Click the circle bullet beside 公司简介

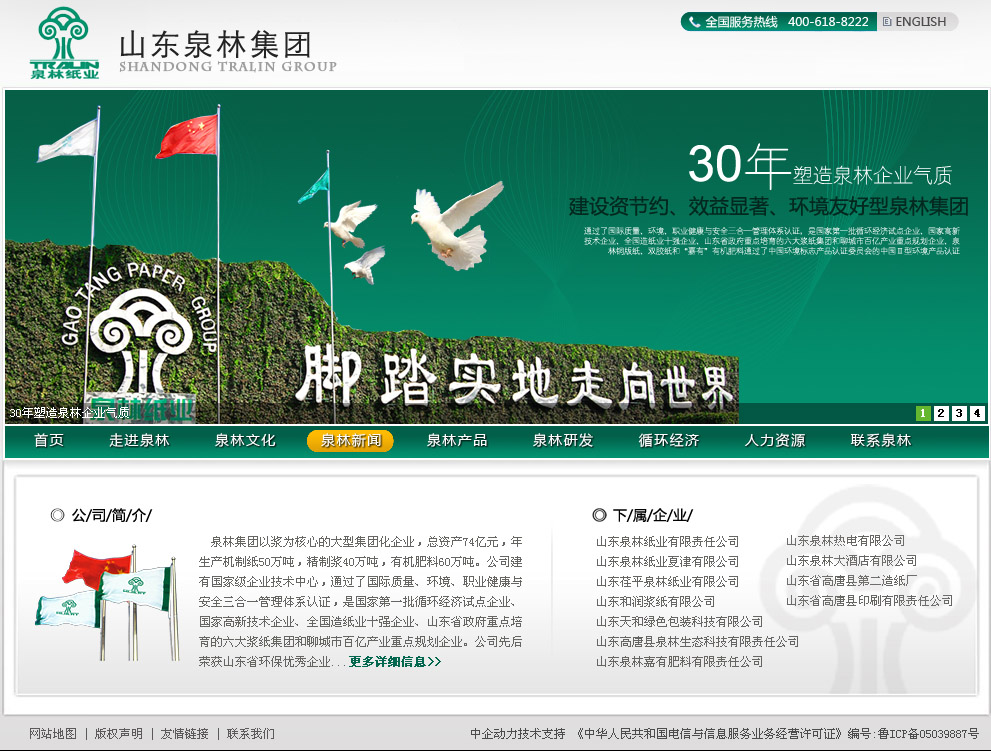click(x=58, y=515)
